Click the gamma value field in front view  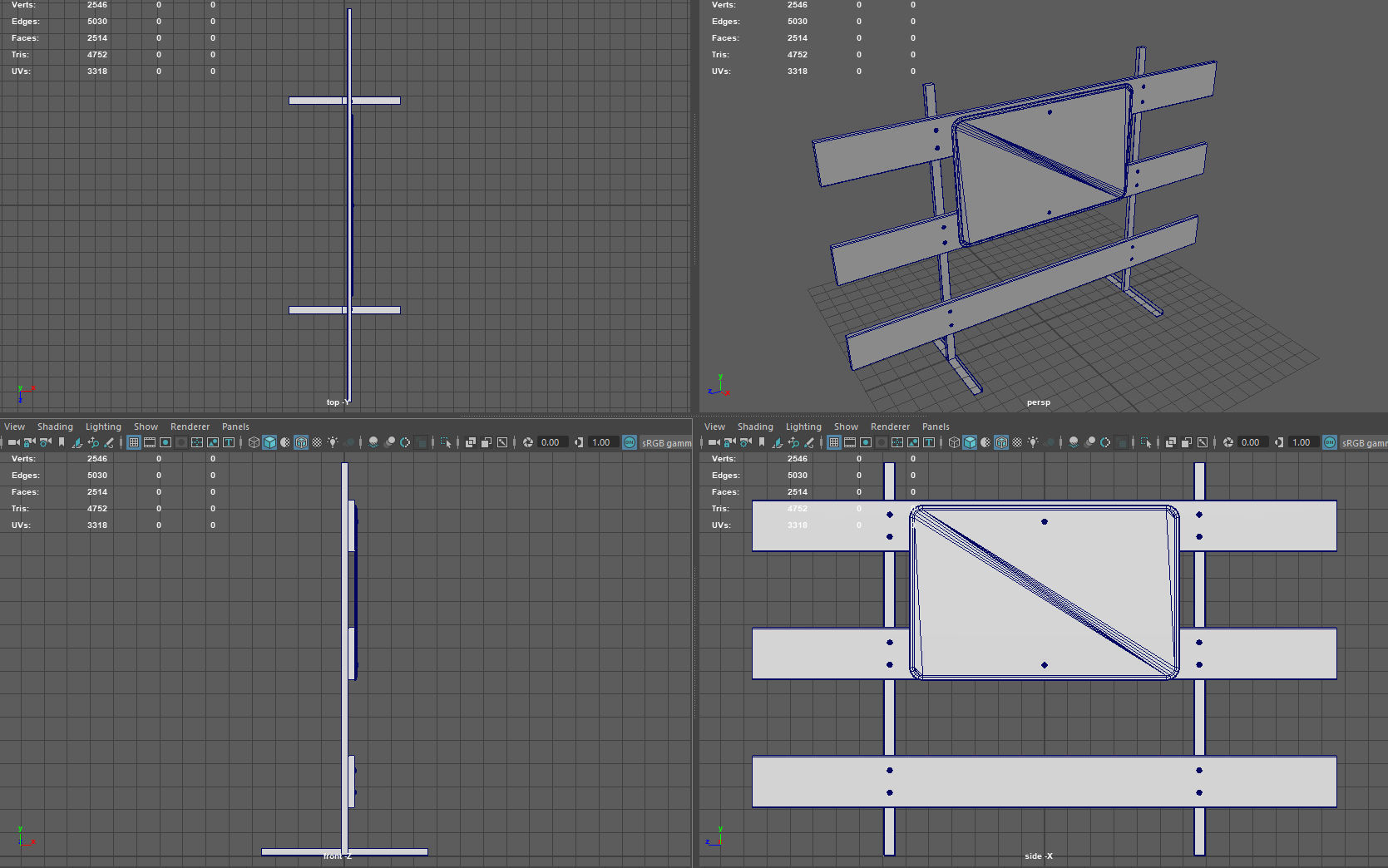click(x=603, y=442)
